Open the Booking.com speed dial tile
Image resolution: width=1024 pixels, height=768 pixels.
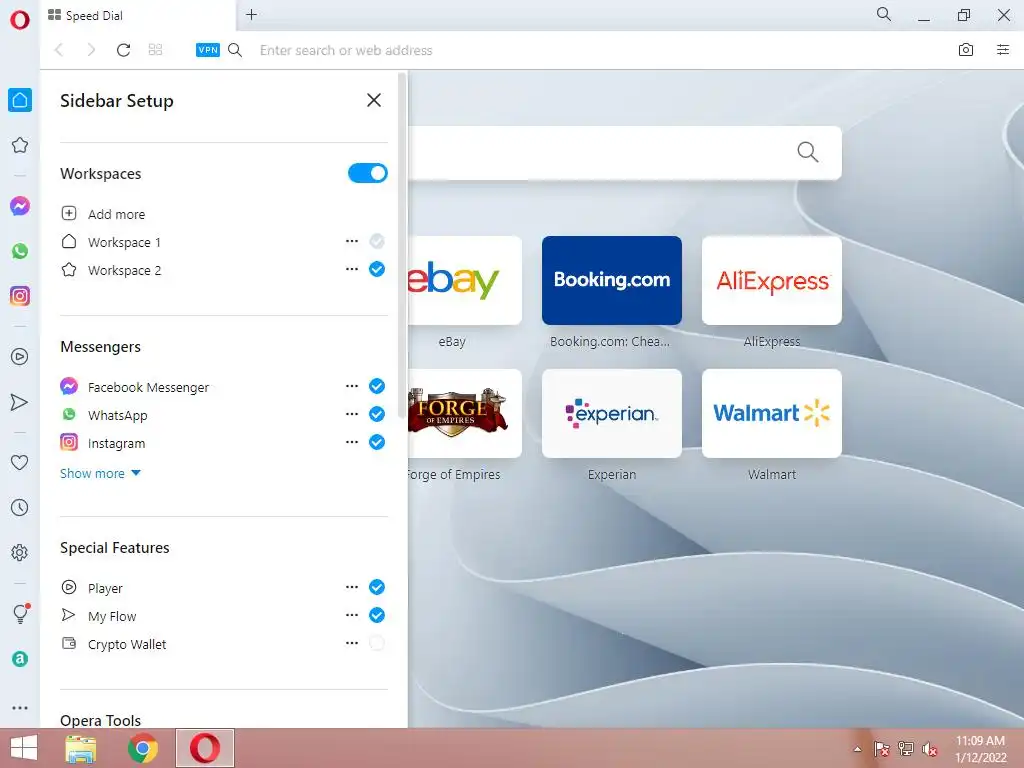point(612,280)
